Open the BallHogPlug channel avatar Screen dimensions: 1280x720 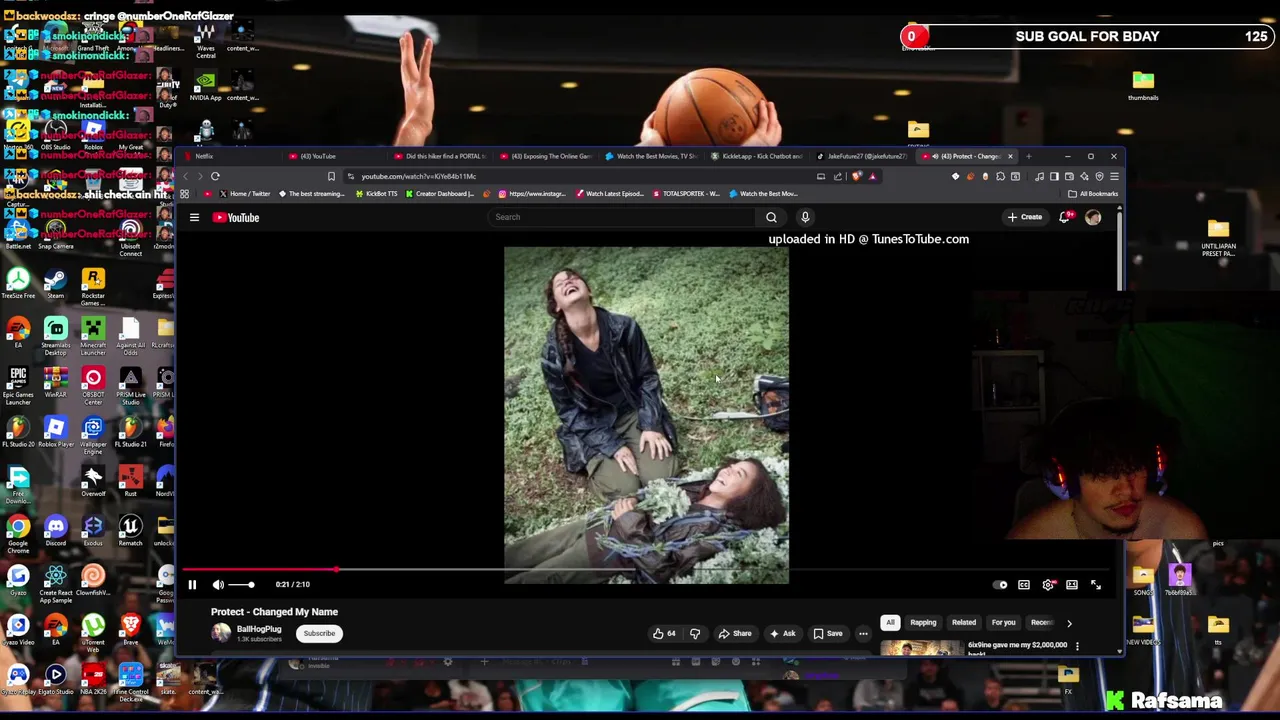point(220,633)
